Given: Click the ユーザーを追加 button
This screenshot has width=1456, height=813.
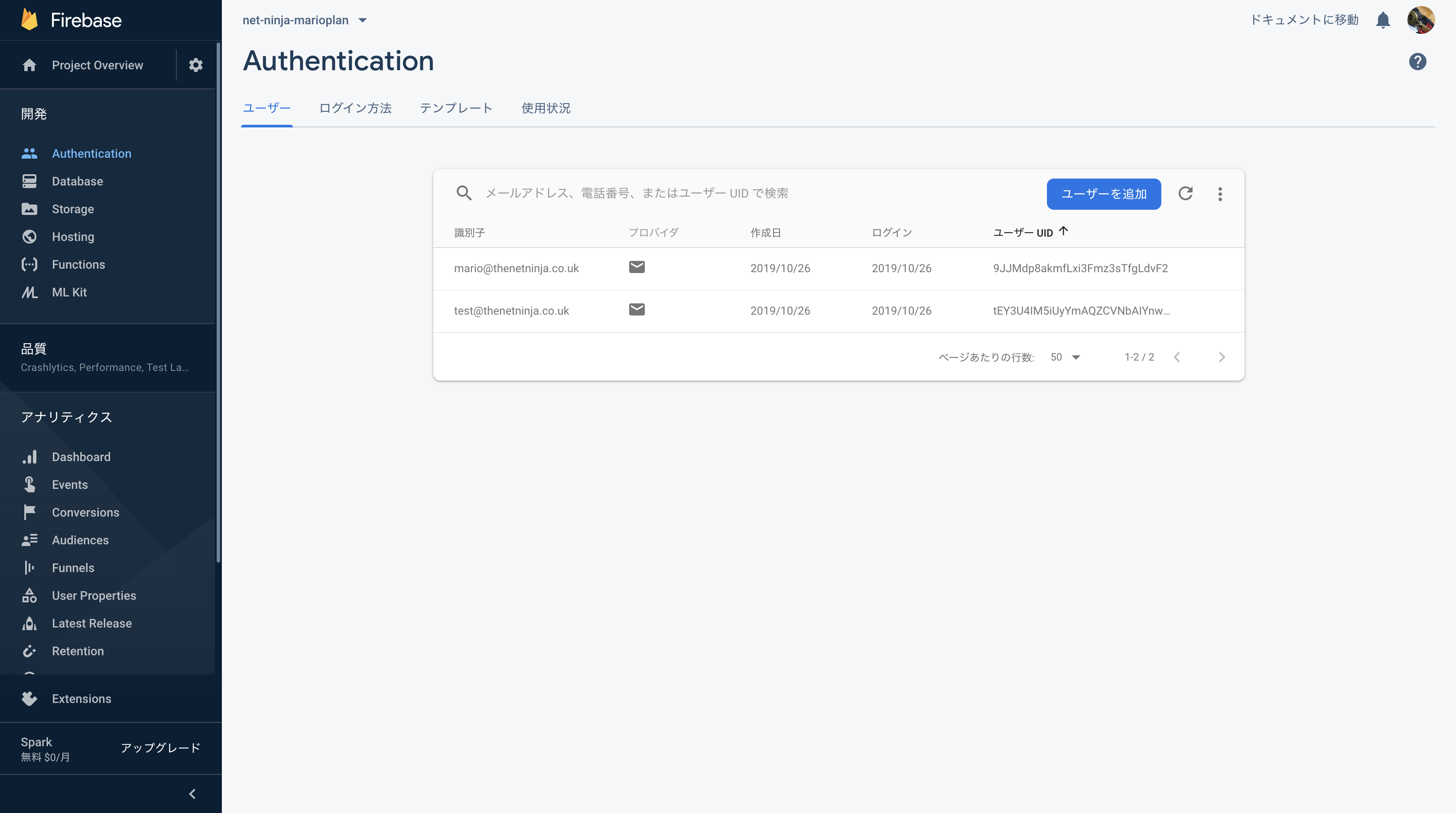Looking at the screenshot, I should point(1103,194).
